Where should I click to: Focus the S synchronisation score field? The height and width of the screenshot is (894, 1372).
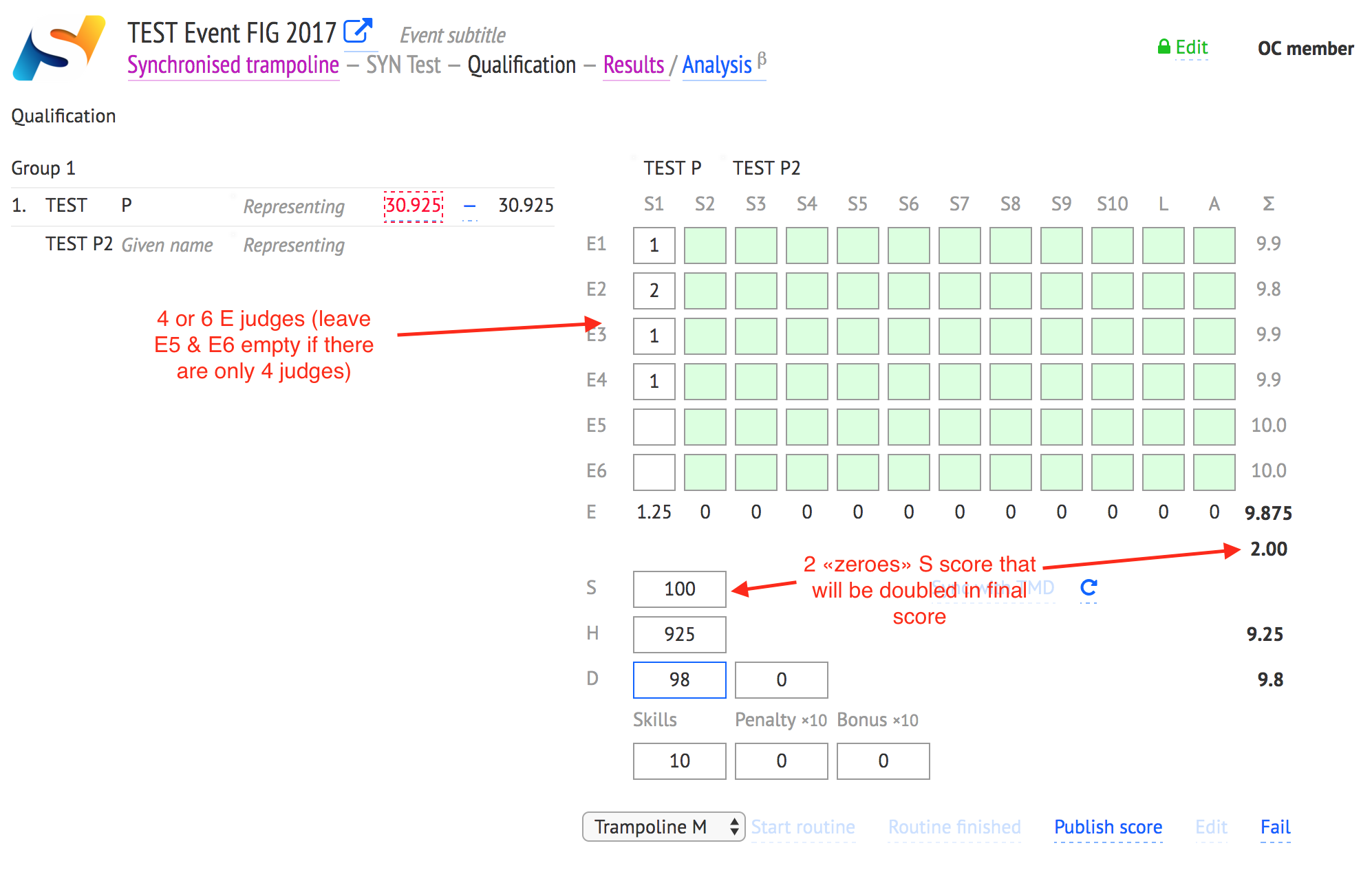point(679,589)
